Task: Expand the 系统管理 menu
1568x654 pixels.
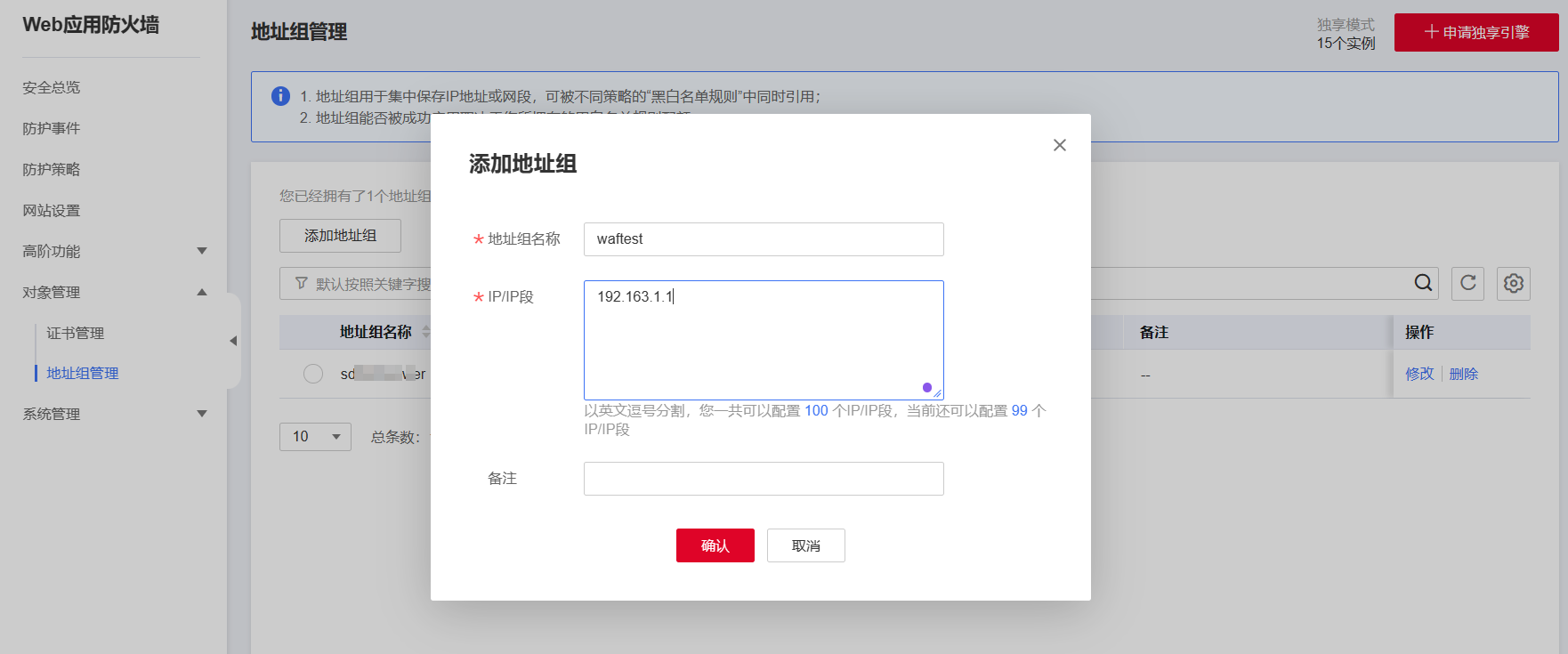Action: pos(202,414)
